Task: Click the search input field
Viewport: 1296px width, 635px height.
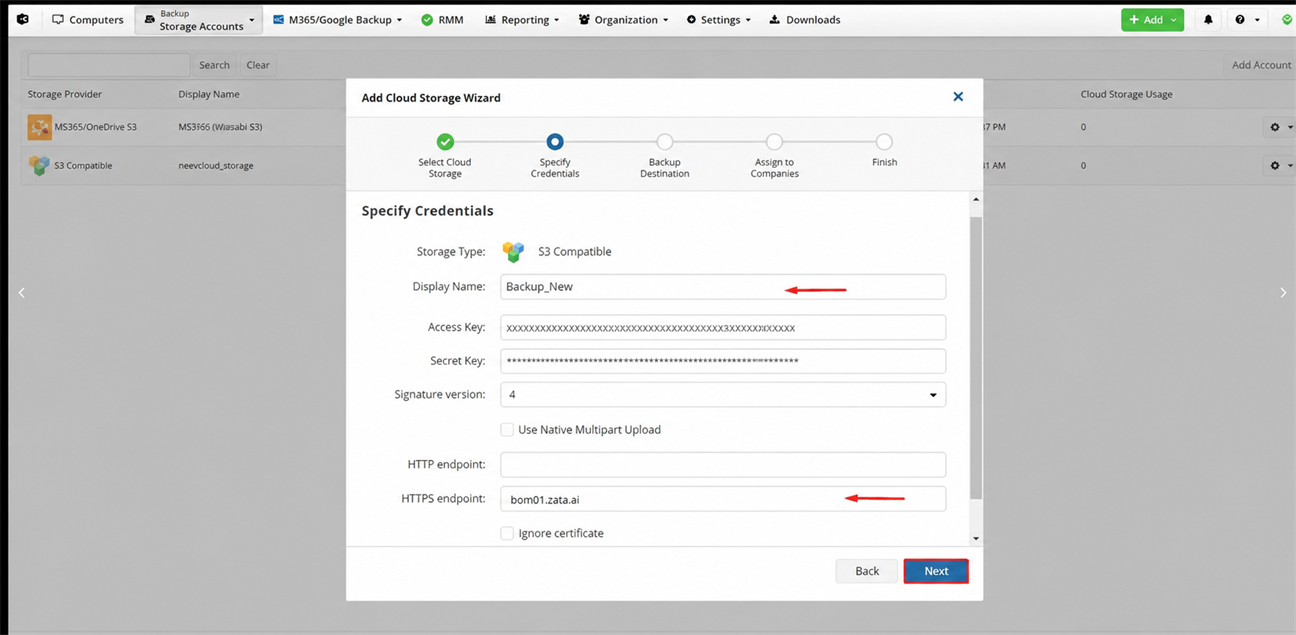Action: click(109, 65)
